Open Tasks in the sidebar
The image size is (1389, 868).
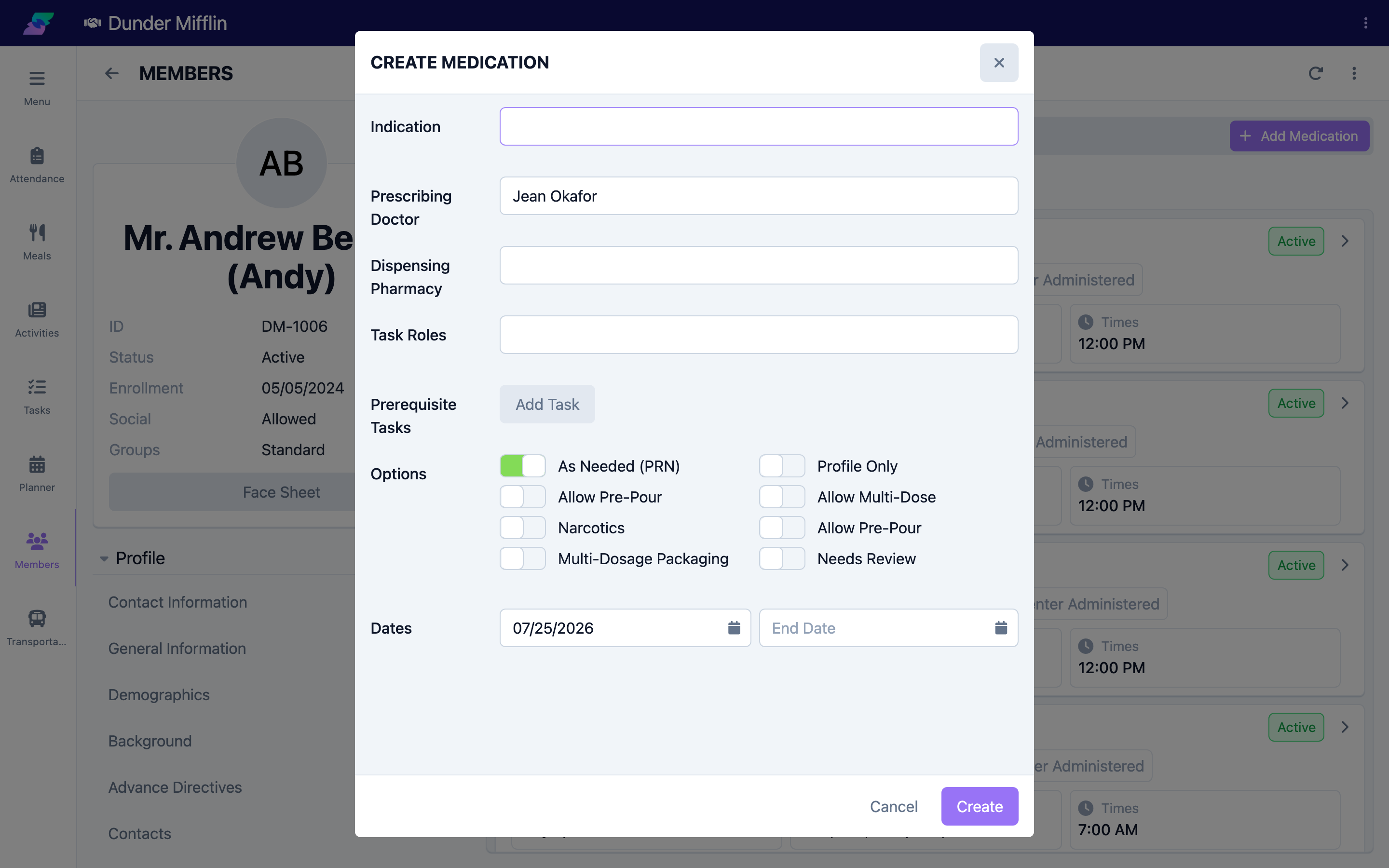[37, 396]
